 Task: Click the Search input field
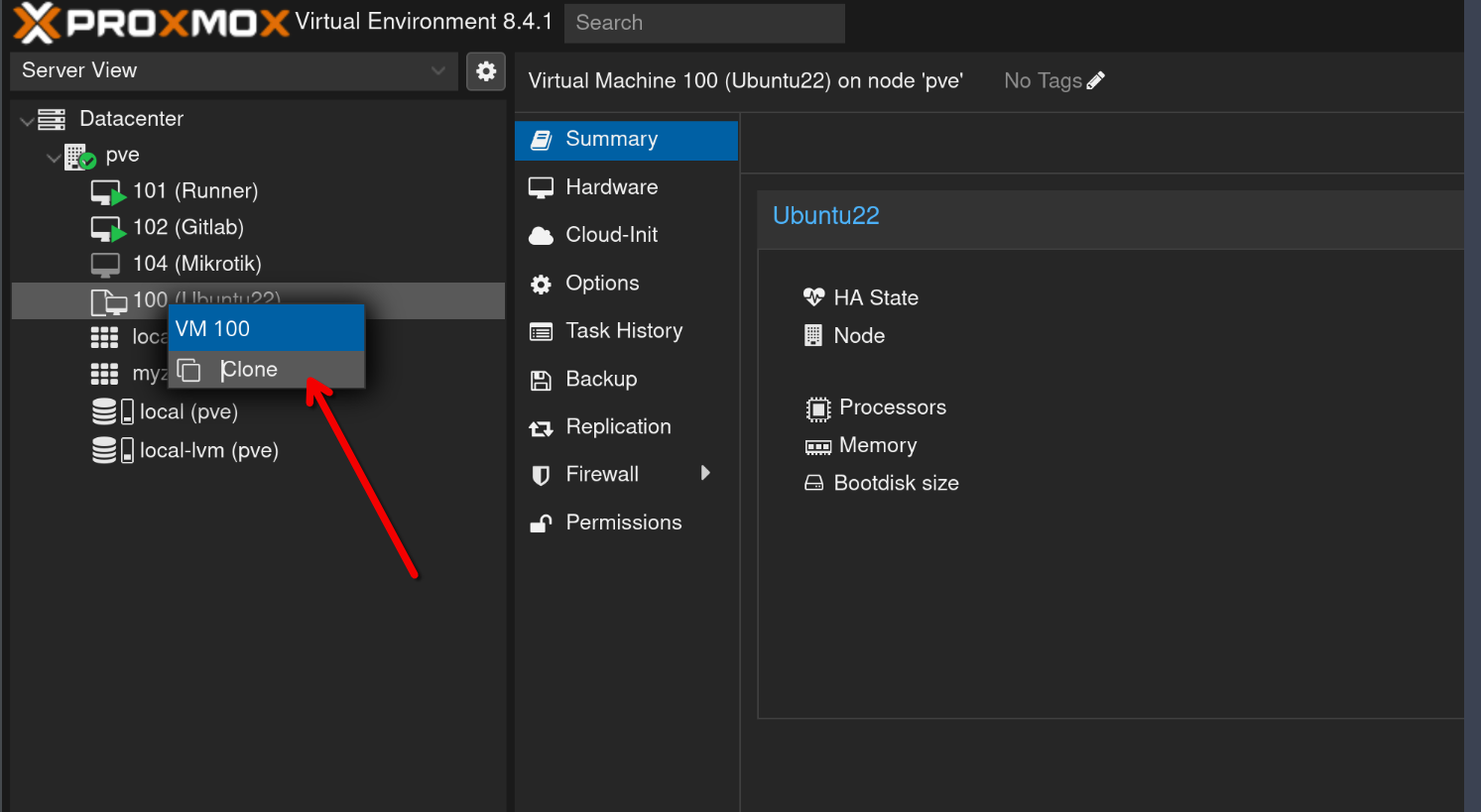click(704, 23)
